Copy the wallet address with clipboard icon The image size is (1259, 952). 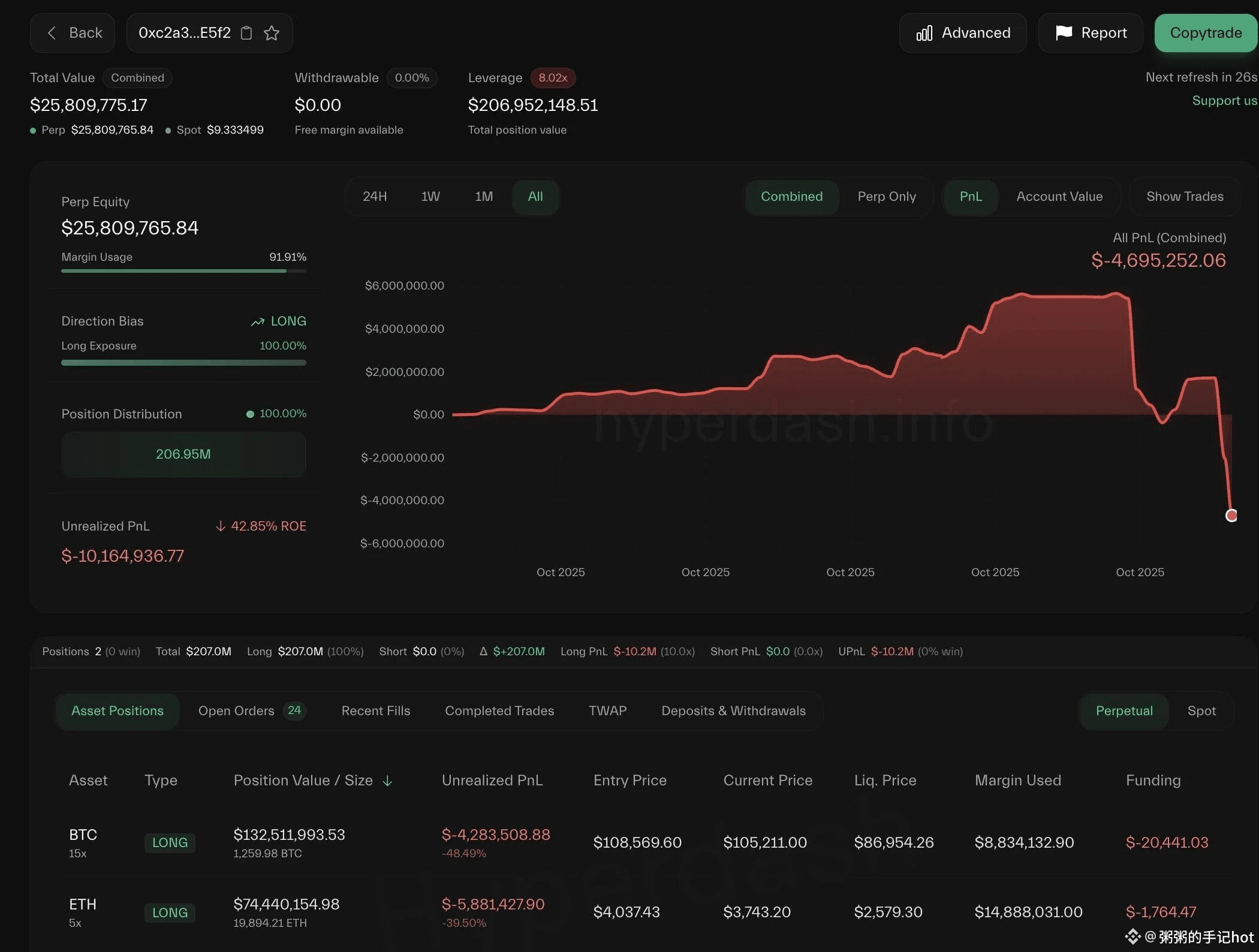tap(246, 33)
